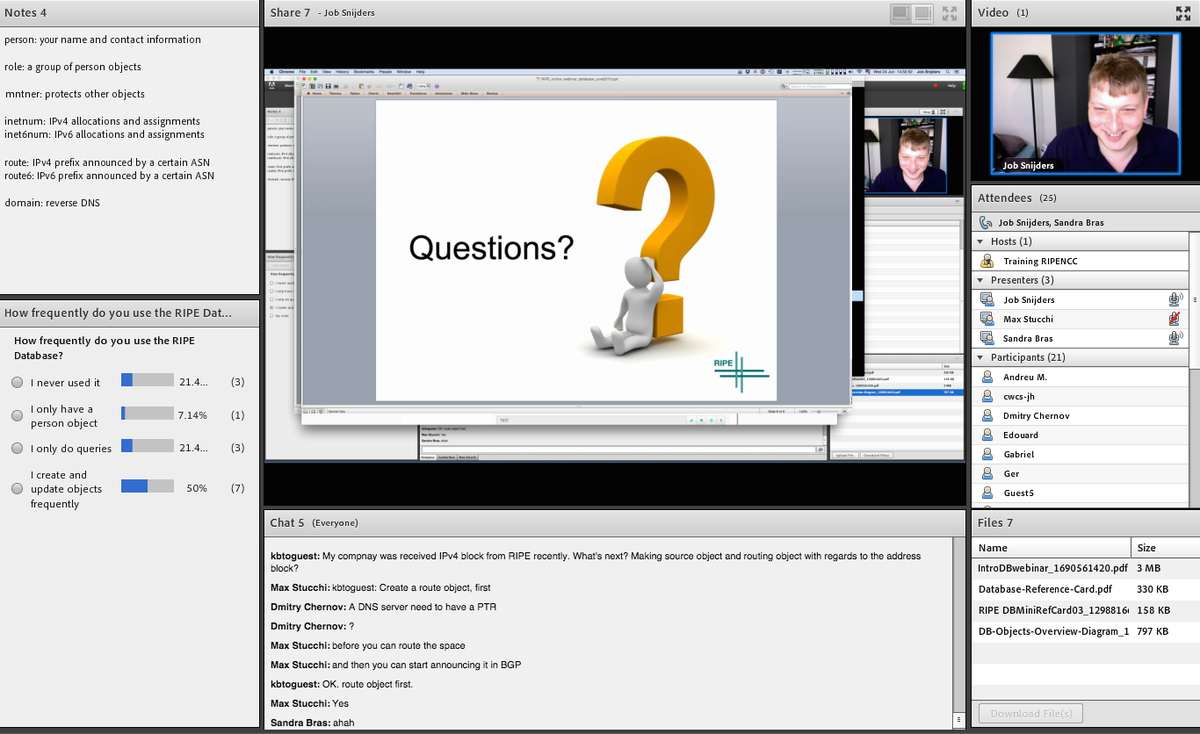The height and width of the screenshot is (734, 1200).
Task: Click the telephone icon beside Job Snijders, Sandra Bras
Action: pos(986,222)
